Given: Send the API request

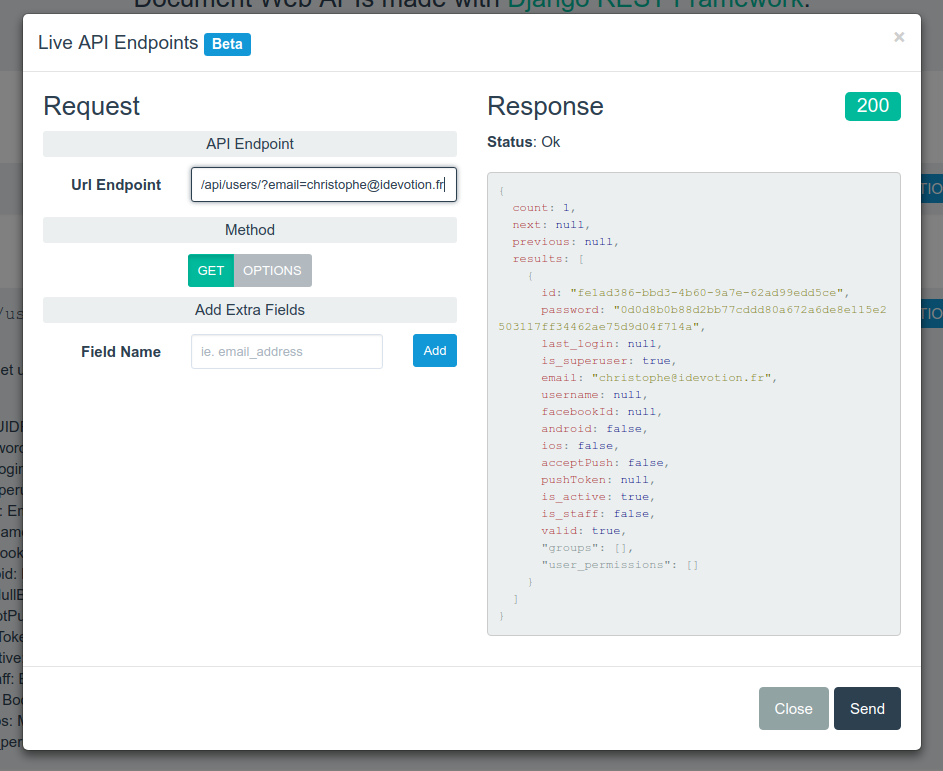Looking at the screenshot, I should pos(867,708).
